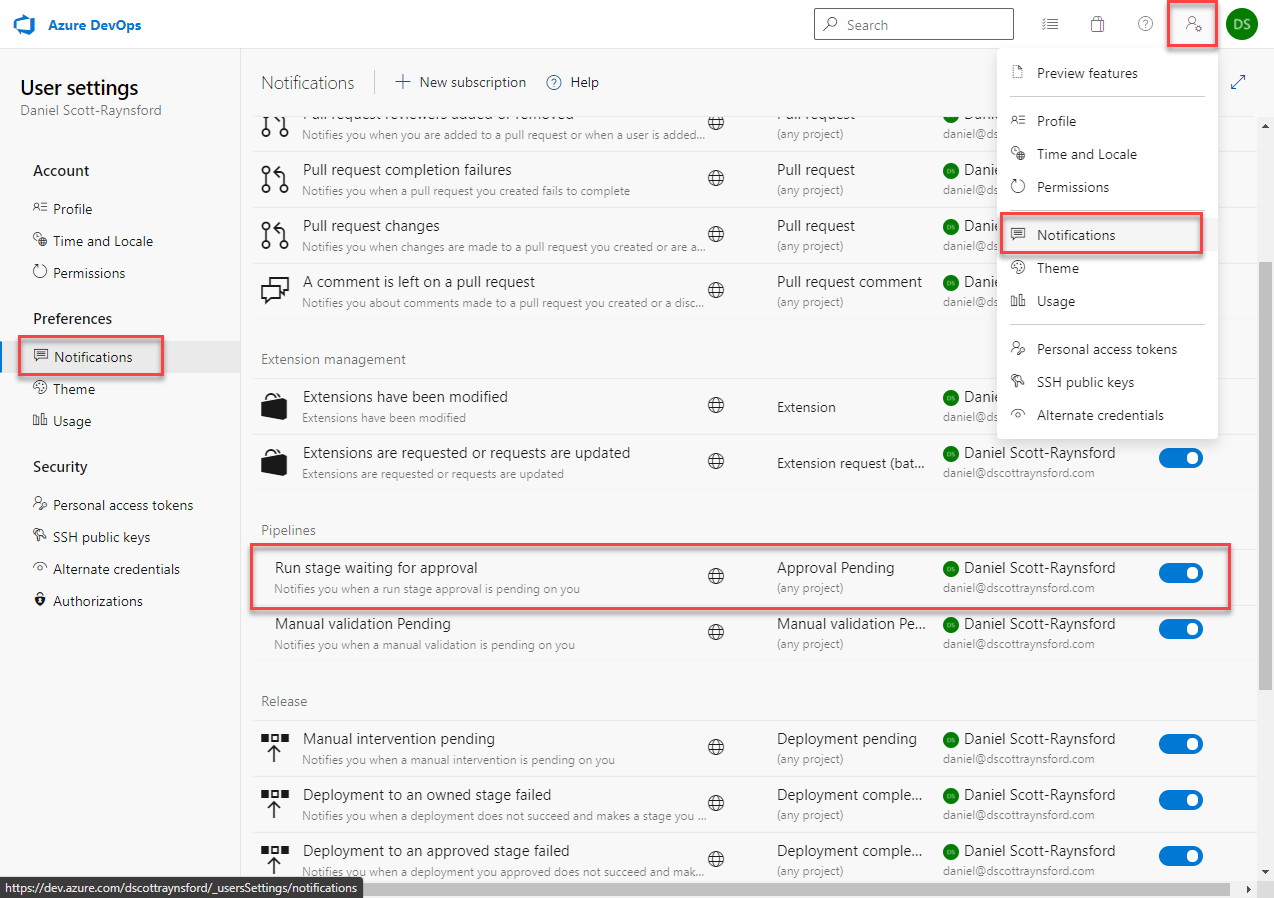Toggle Manual validation Pending subscription switch
This screenshot has width=1274, height=898.
click(1180, 629)
